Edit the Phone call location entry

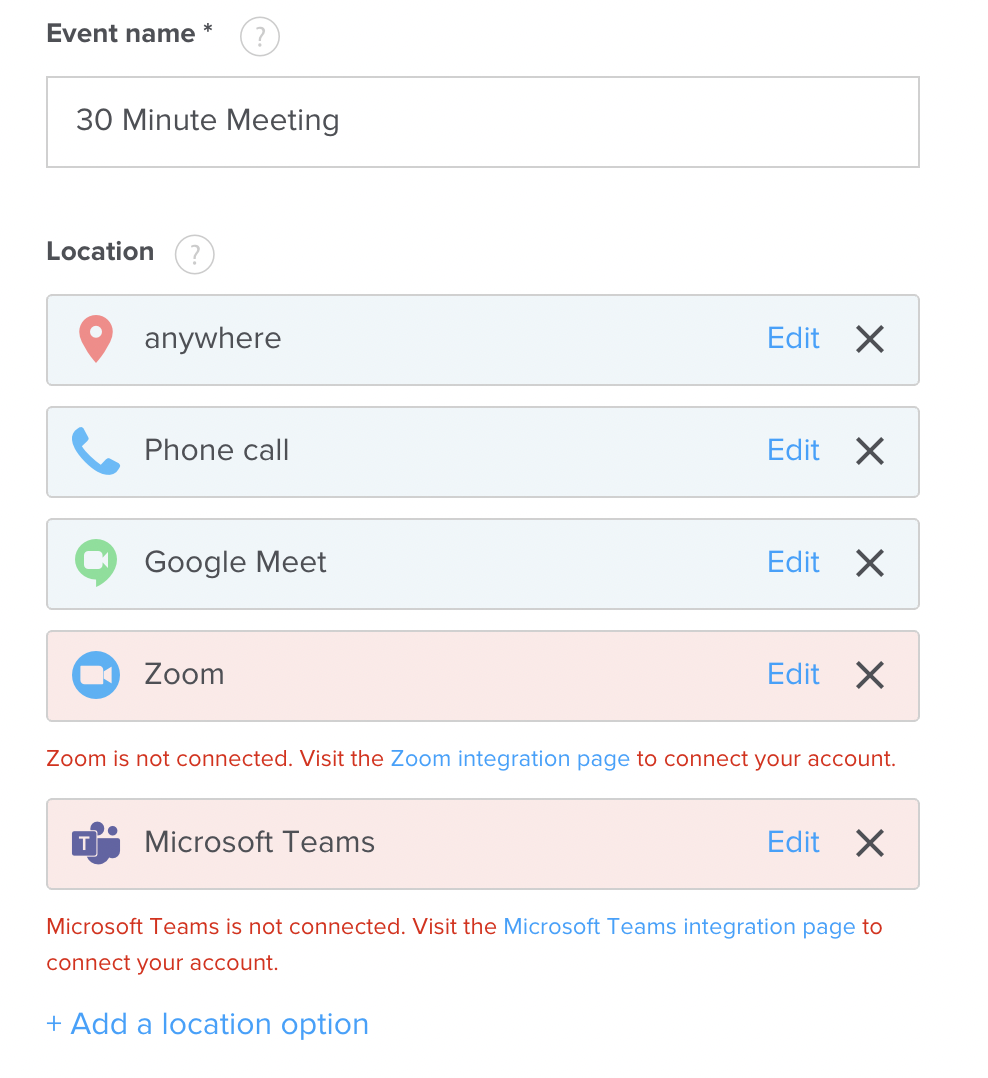[x=793, y=450]
